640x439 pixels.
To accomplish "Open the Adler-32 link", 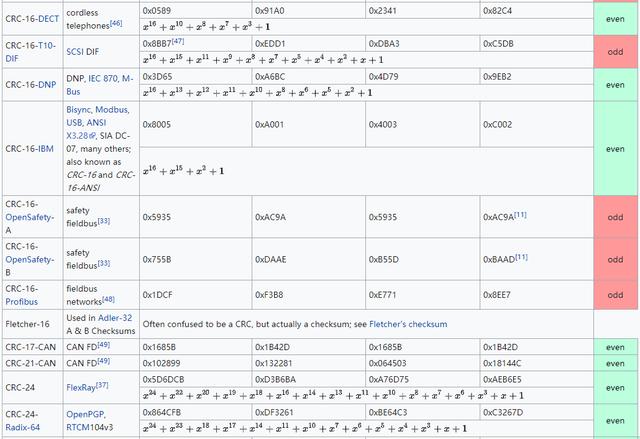I will pyautogui.click(x=115, y=318).
